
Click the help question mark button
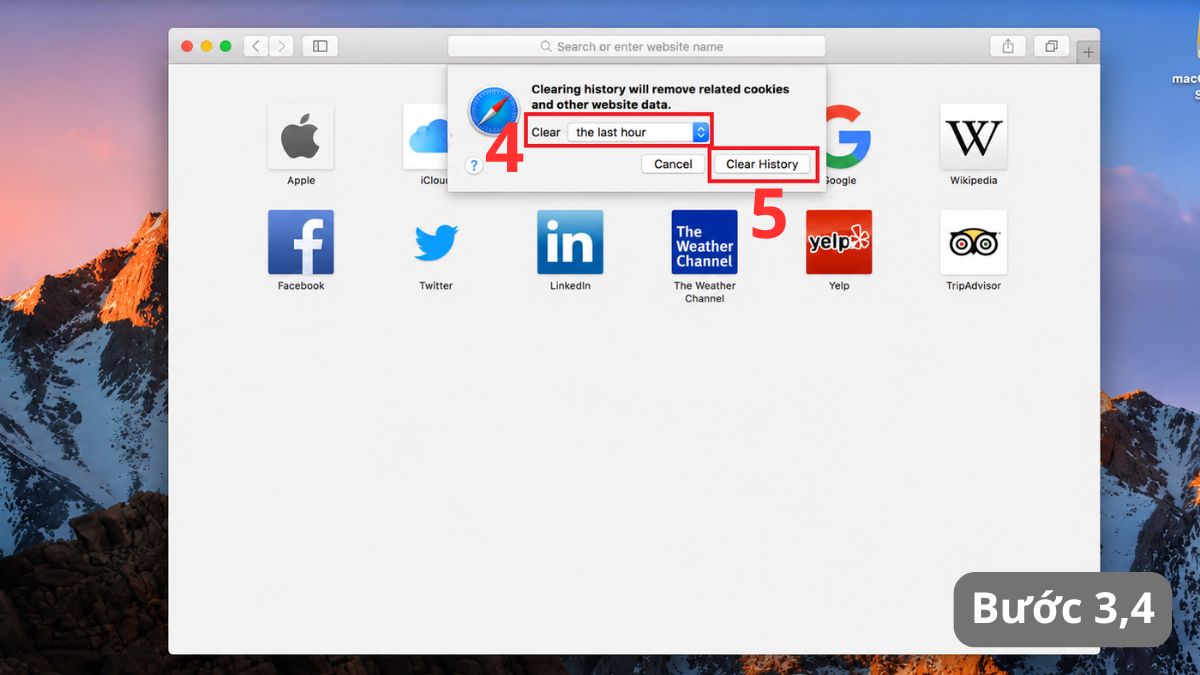click(x=474, y=165)
